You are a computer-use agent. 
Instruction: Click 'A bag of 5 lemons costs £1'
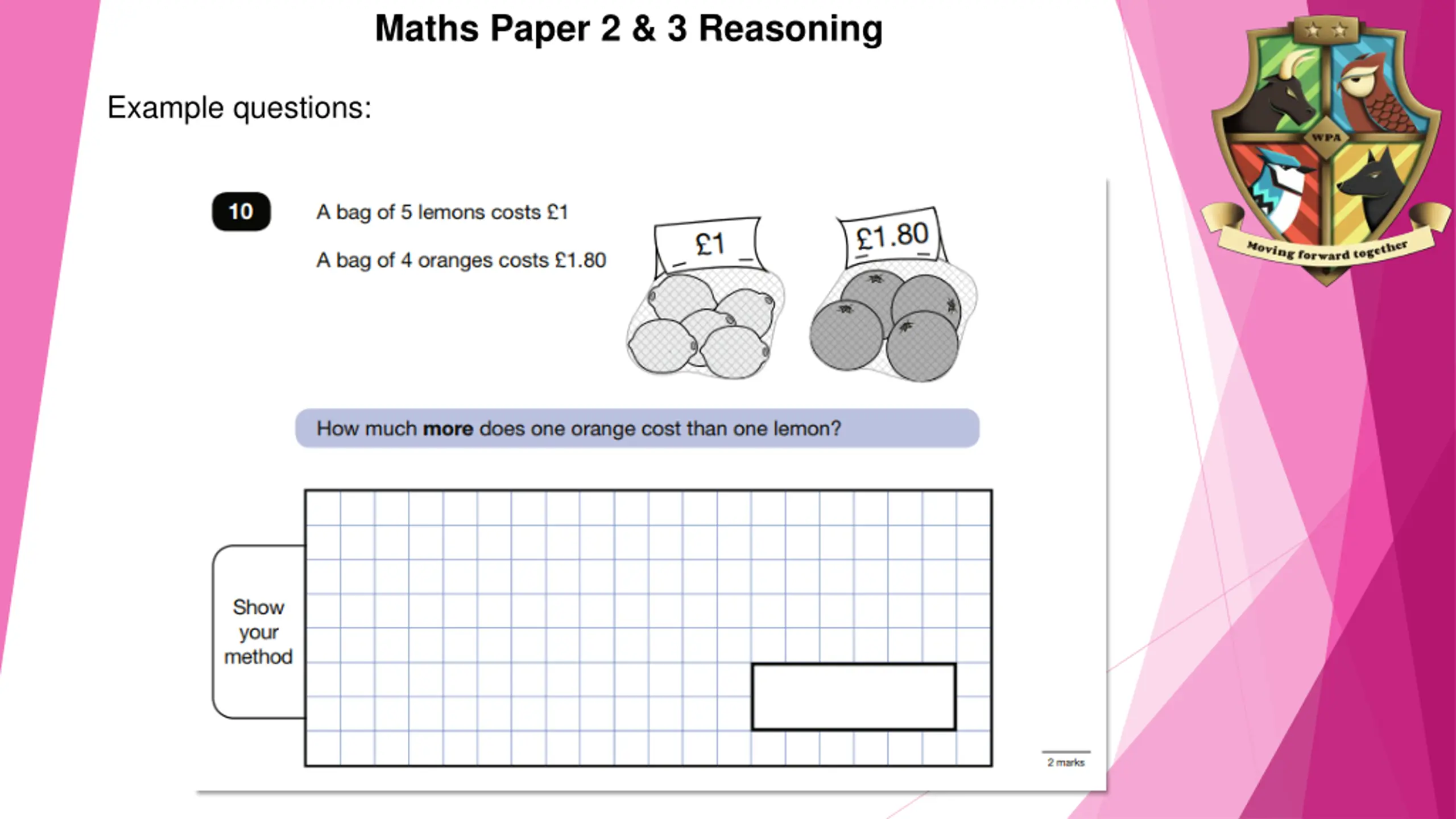(x=442, y=212)
